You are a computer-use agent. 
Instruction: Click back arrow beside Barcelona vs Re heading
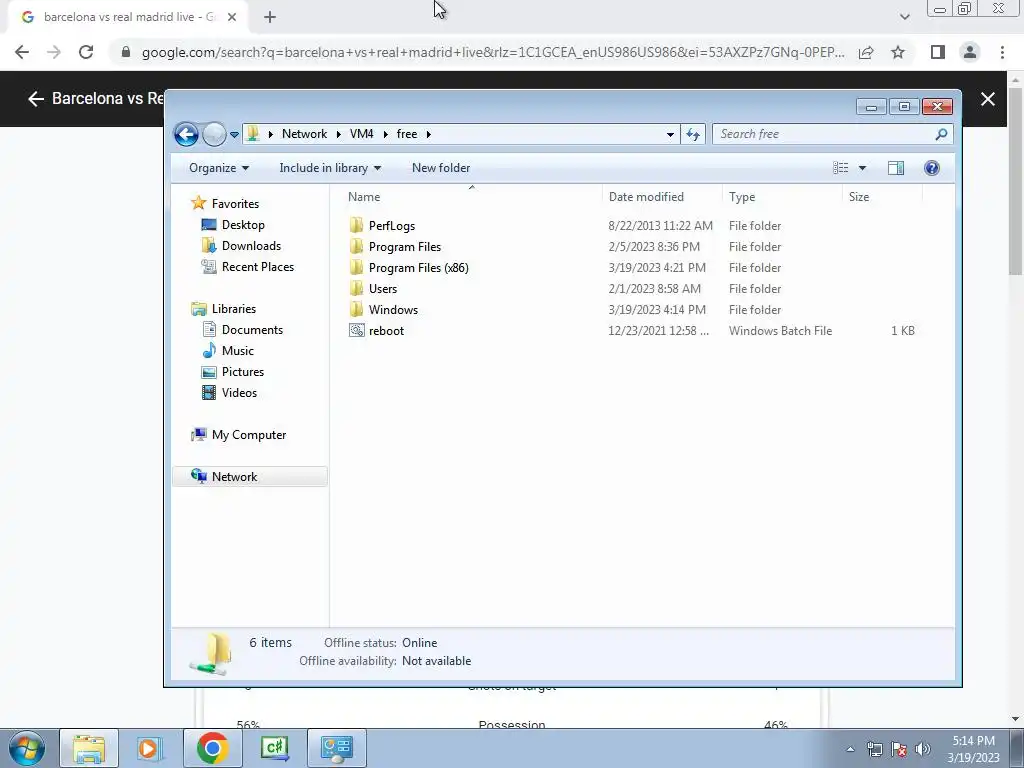pos(35,99)
